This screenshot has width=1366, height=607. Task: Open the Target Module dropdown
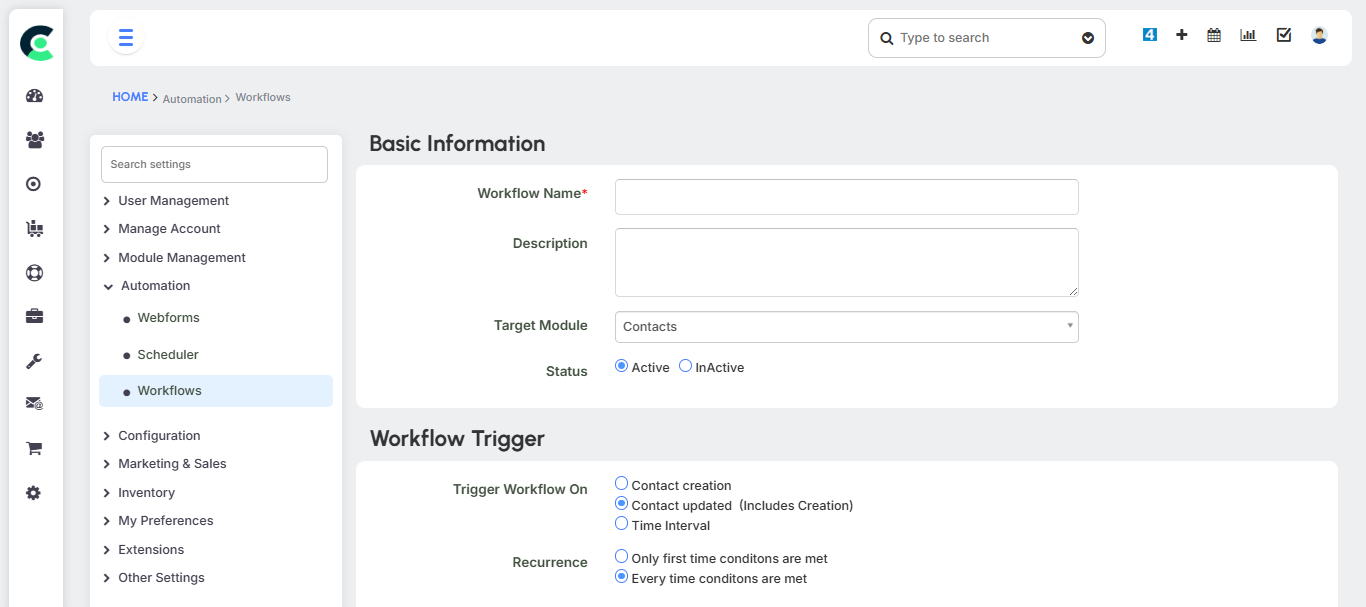click(846, 327)
